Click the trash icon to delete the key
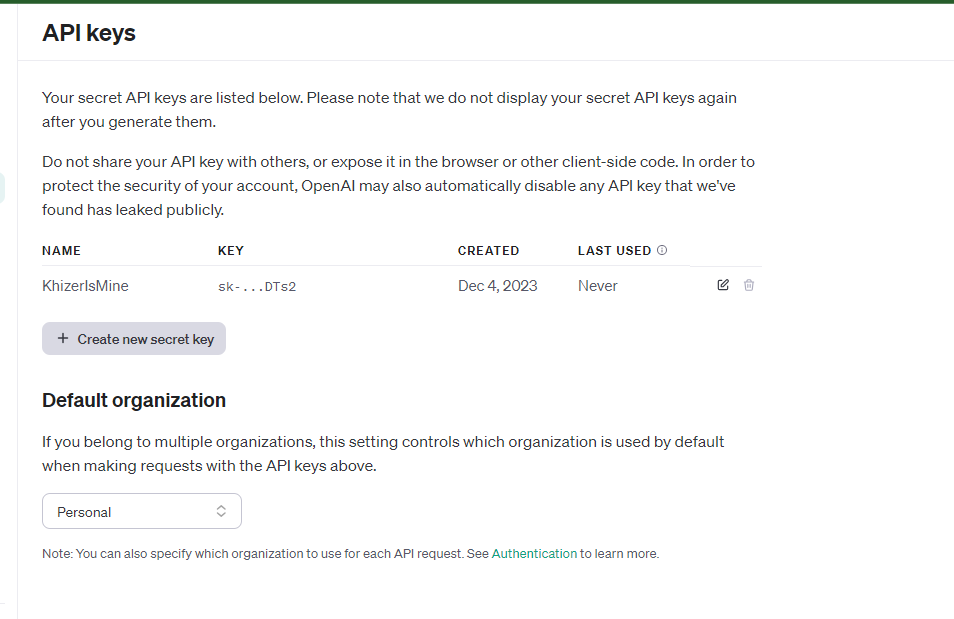The width and height of the screenshot is (954, 619). coord(749,285)
